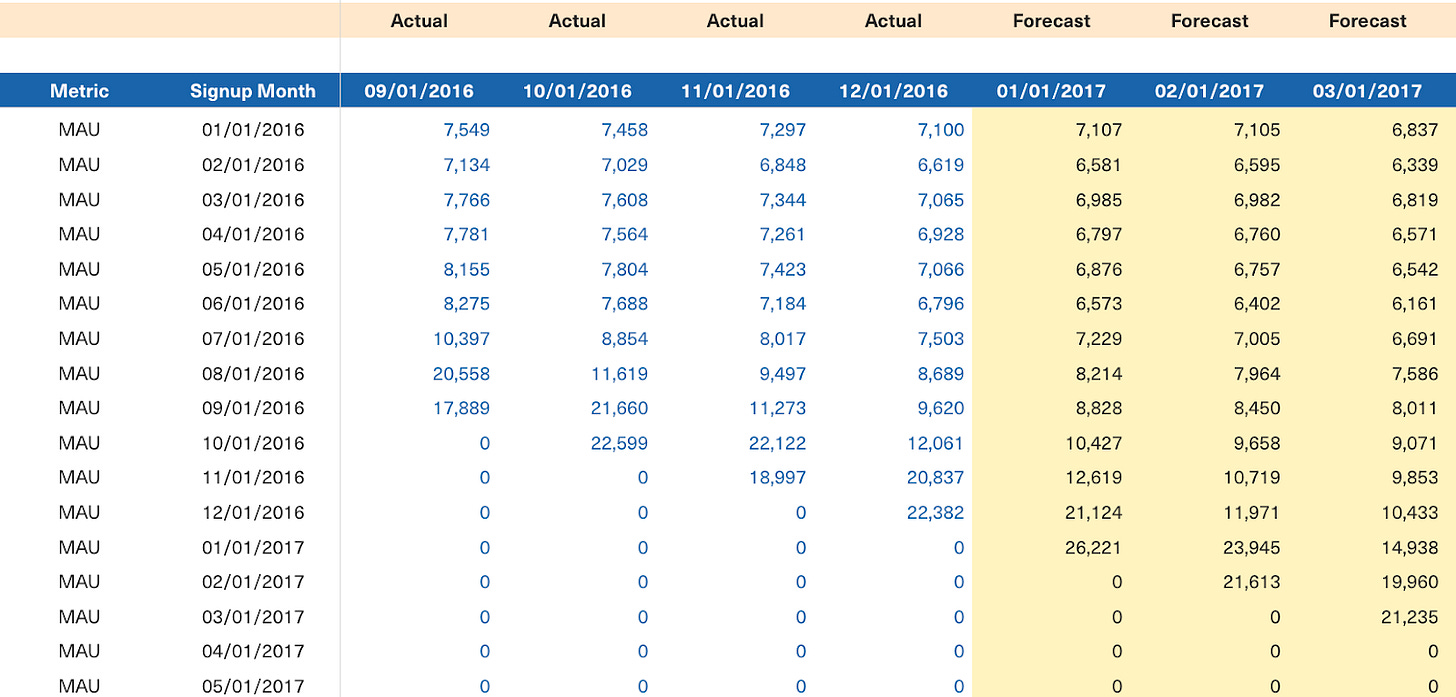Image resolution: width=1456 pixels, height=697 pixels.
Task: Select cell with value 10,397
Action: (461, 339)
